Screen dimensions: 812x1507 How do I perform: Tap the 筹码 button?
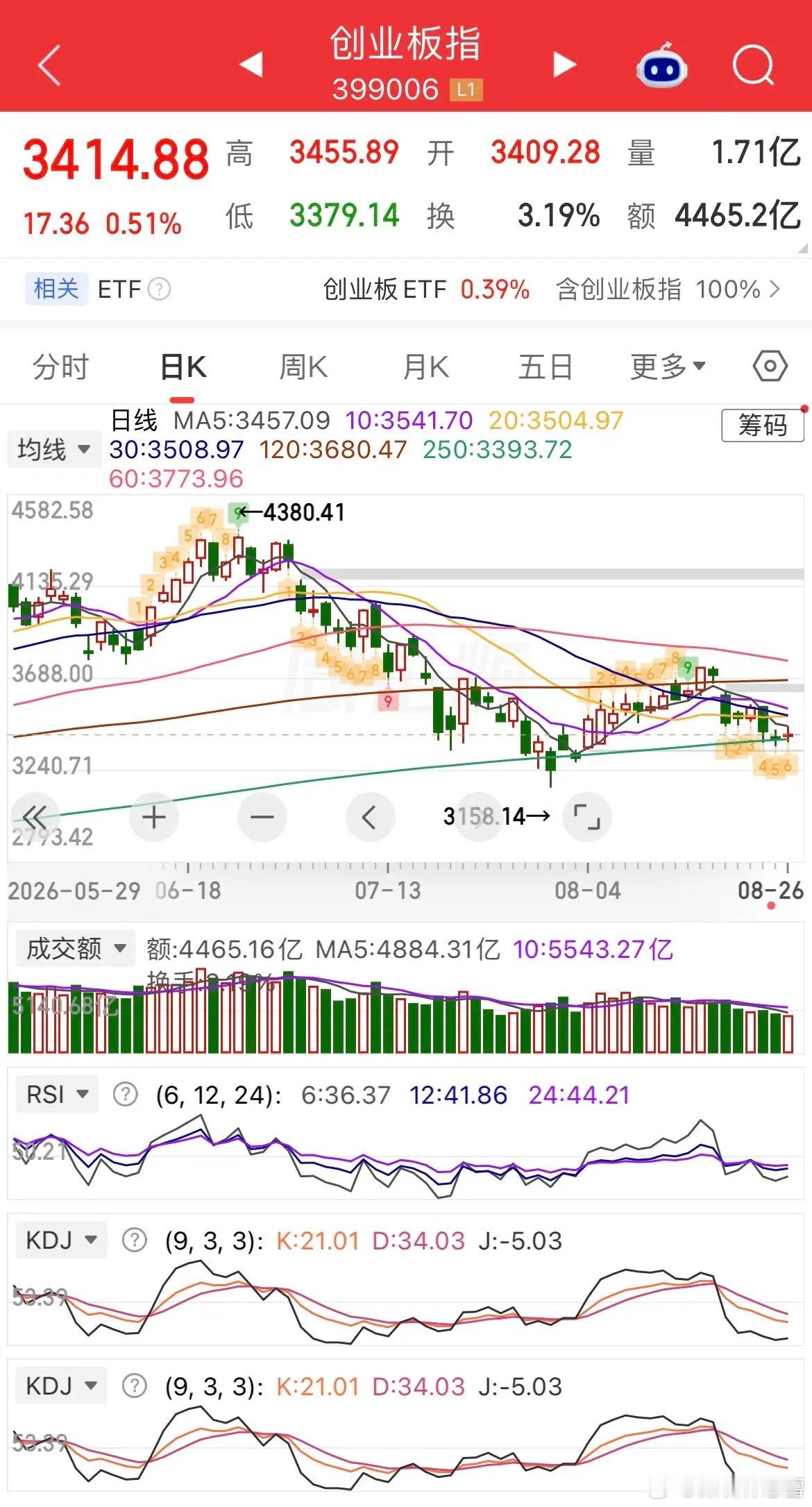[763, 425]
